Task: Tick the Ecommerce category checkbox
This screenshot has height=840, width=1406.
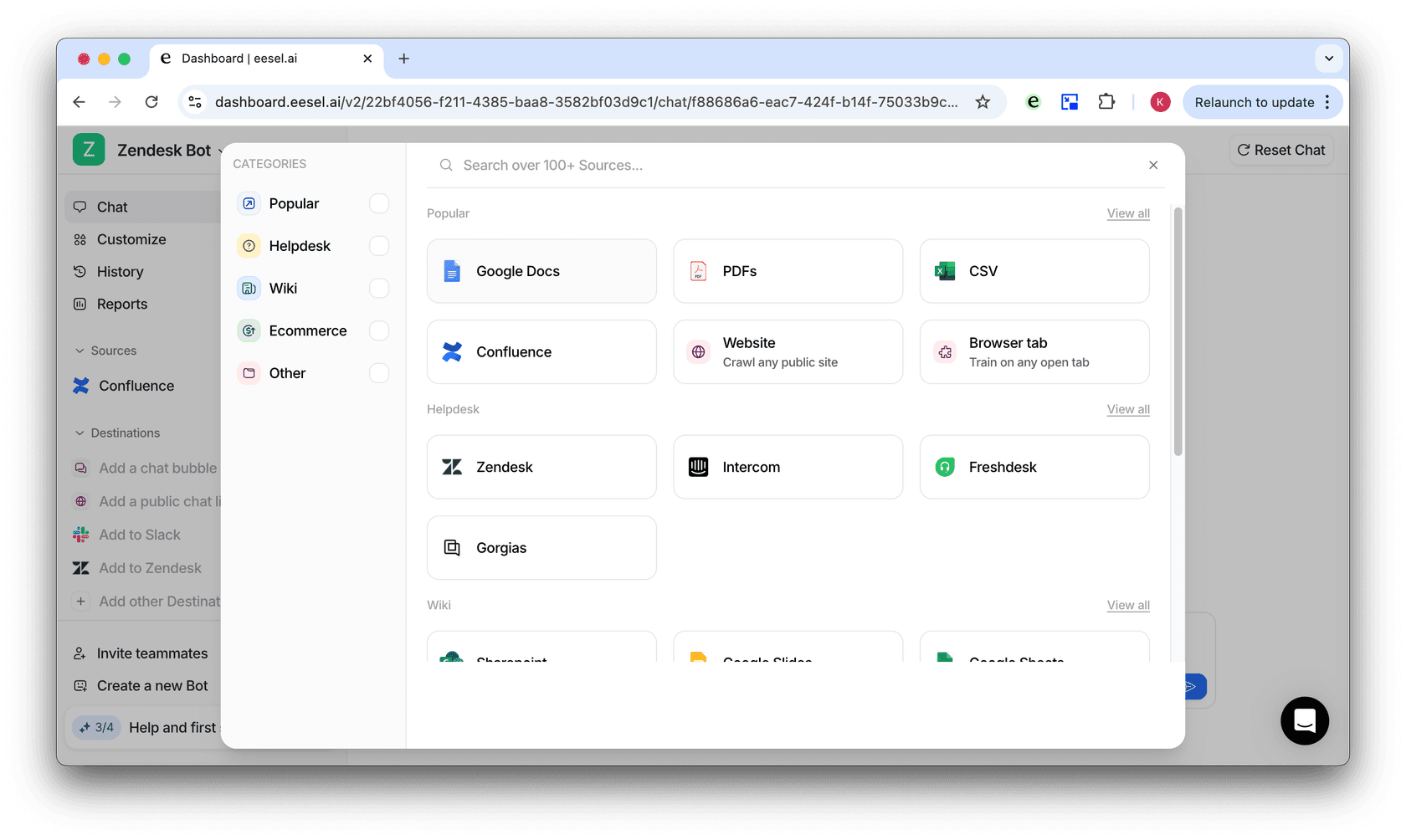Action: coord(379,330)
